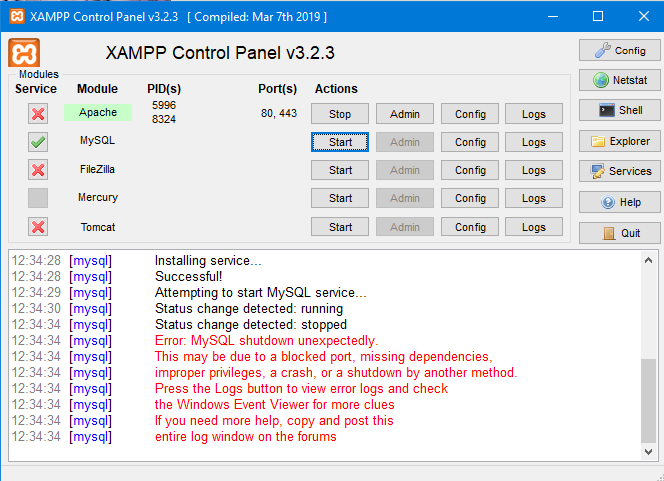Toggle the MySQL service green checkmark
Screen dimensions: 664x481
tap(38, 142)
